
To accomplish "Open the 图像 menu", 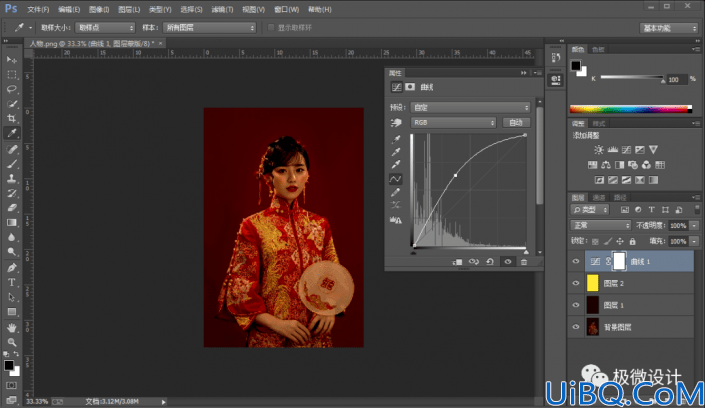I will click(x=99, y=9).
